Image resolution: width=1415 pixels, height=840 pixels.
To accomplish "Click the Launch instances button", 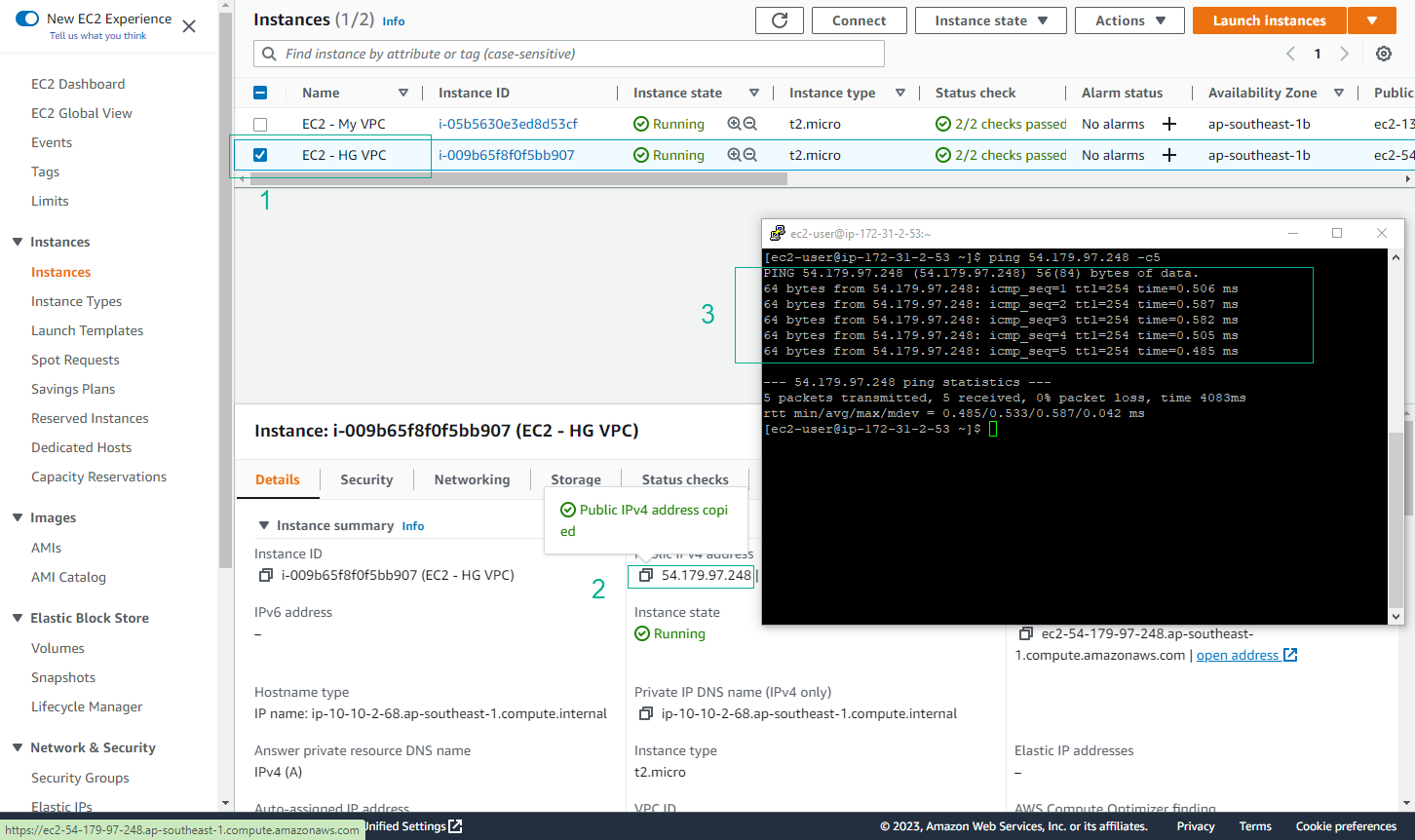I will pos(1269,20).
